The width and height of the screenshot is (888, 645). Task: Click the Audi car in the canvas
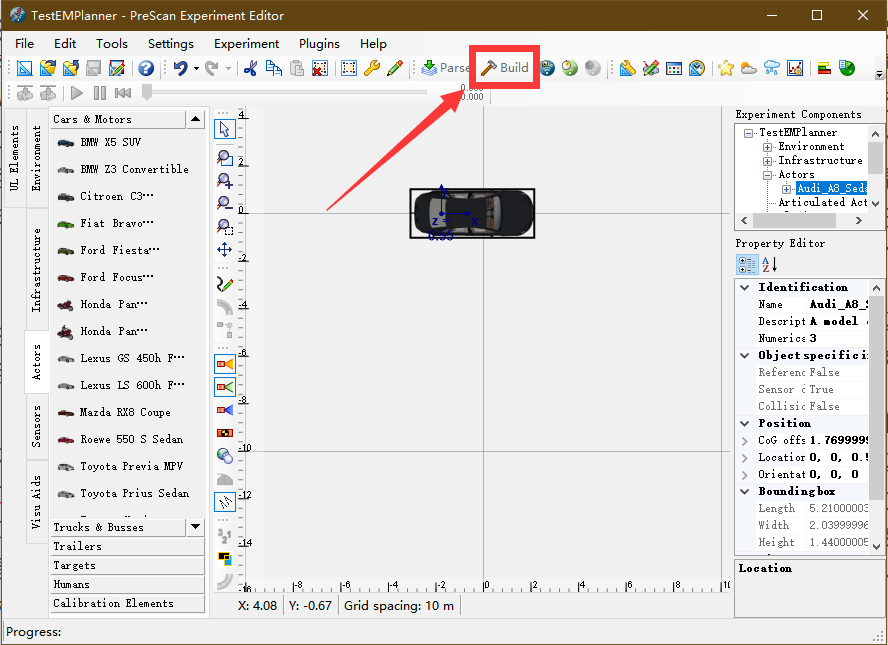click(x=472, y=213)
